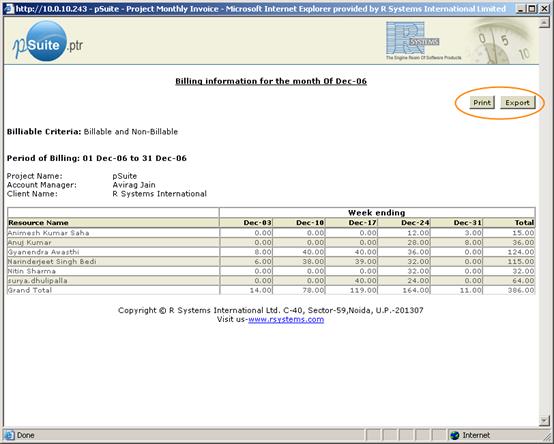The width and height of the screenshot is (554, 444).
Task: Click the Grand Total row label
Action: coord(30,290)
